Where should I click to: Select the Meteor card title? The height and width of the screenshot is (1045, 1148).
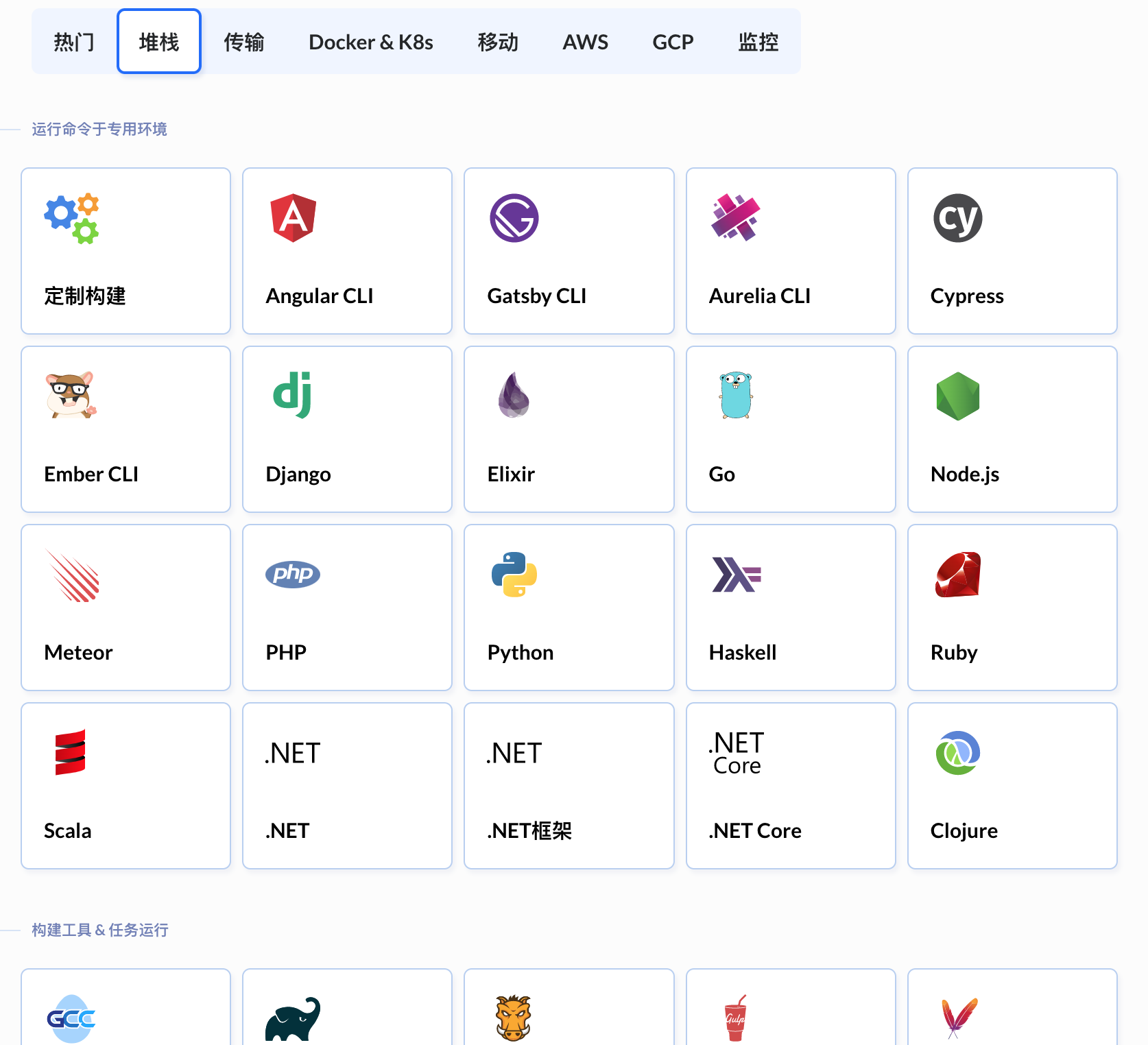78,652
